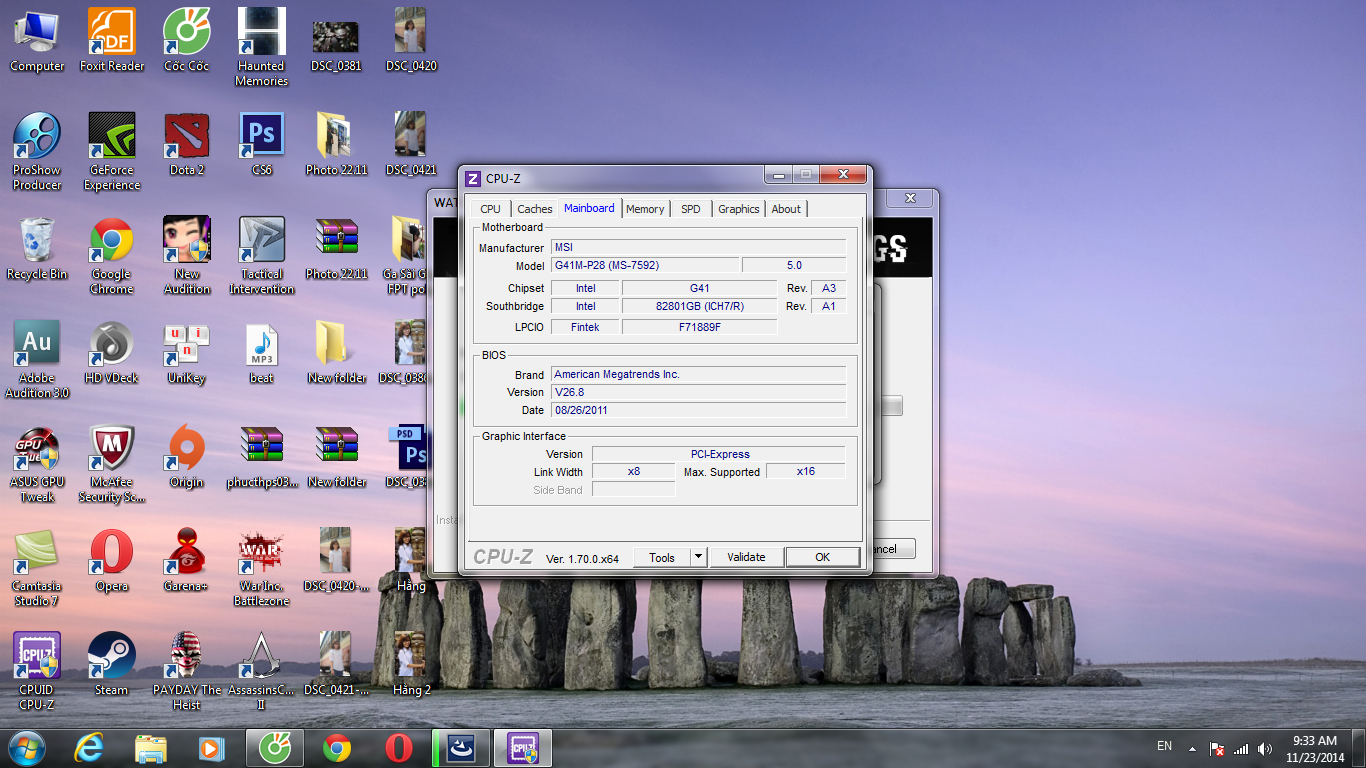Image resolution: width=1366 pixels, height=768 pixels.
Task: Click the Validate button
Action: (746, 557)
